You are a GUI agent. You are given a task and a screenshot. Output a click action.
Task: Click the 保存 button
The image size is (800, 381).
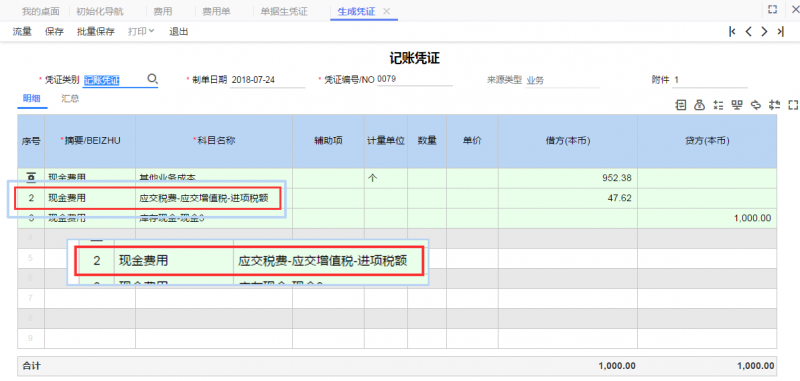click(54, 32)
